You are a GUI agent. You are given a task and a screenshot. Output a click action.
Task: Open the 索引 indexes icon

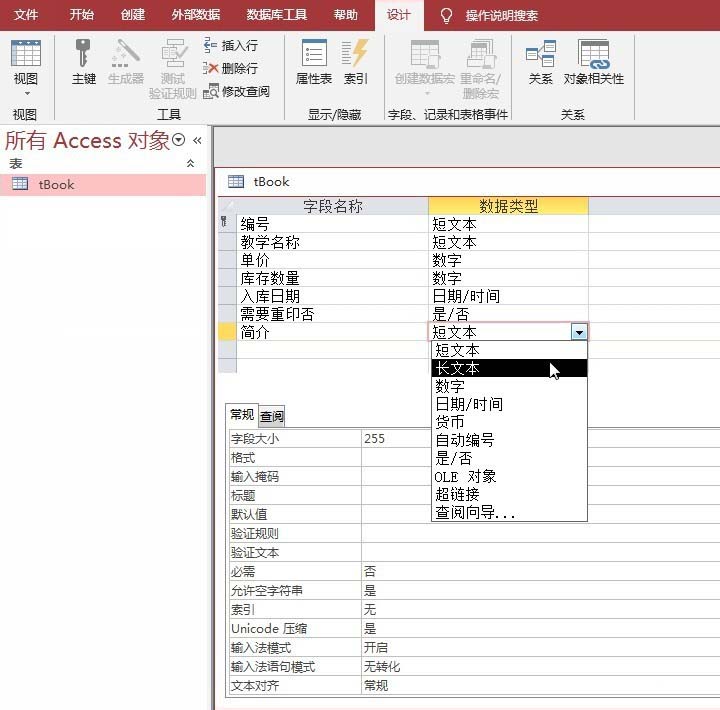355,53
